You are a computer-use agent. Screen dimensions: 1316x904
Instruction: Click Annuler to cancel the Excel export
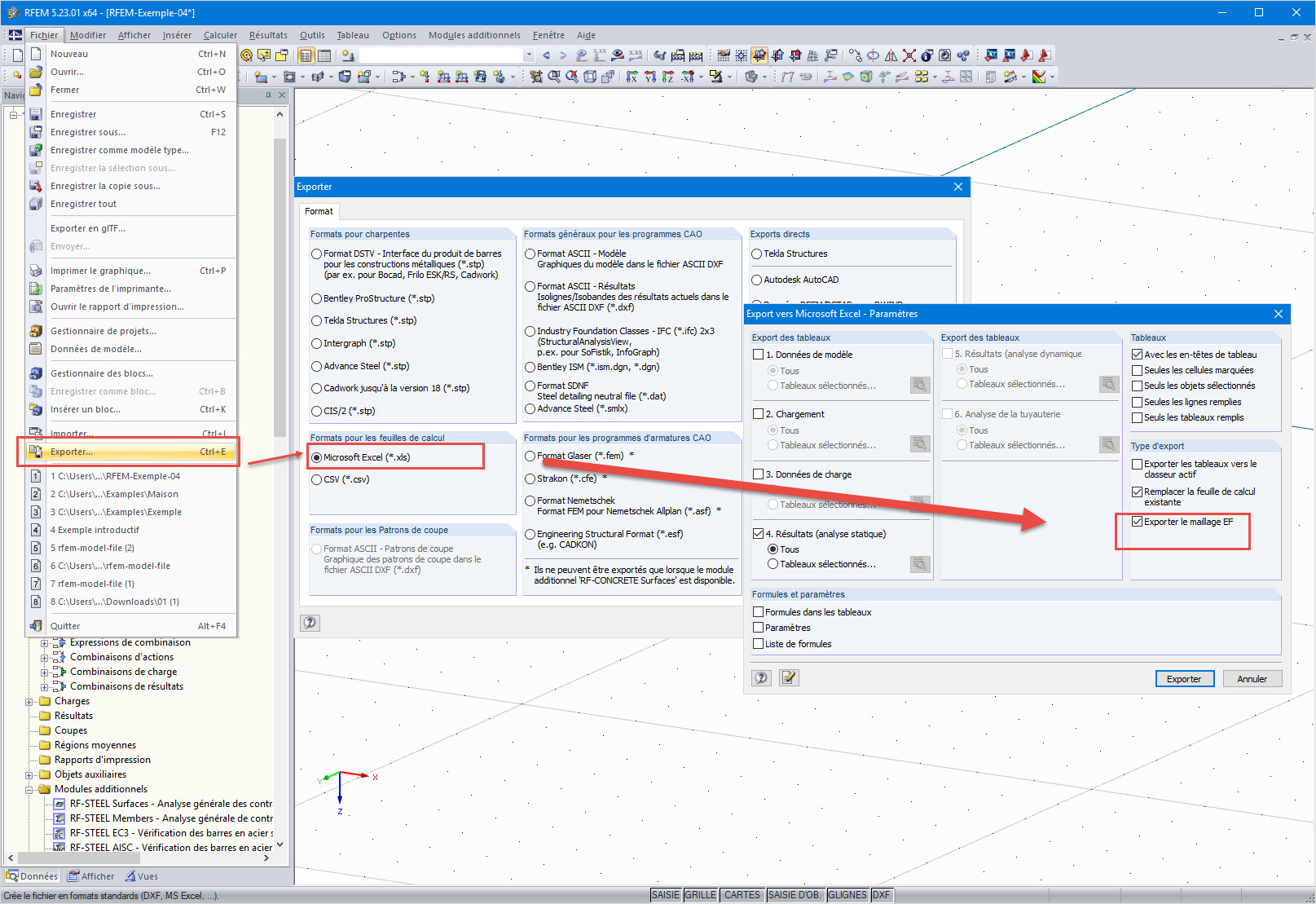coord(1252,678)
